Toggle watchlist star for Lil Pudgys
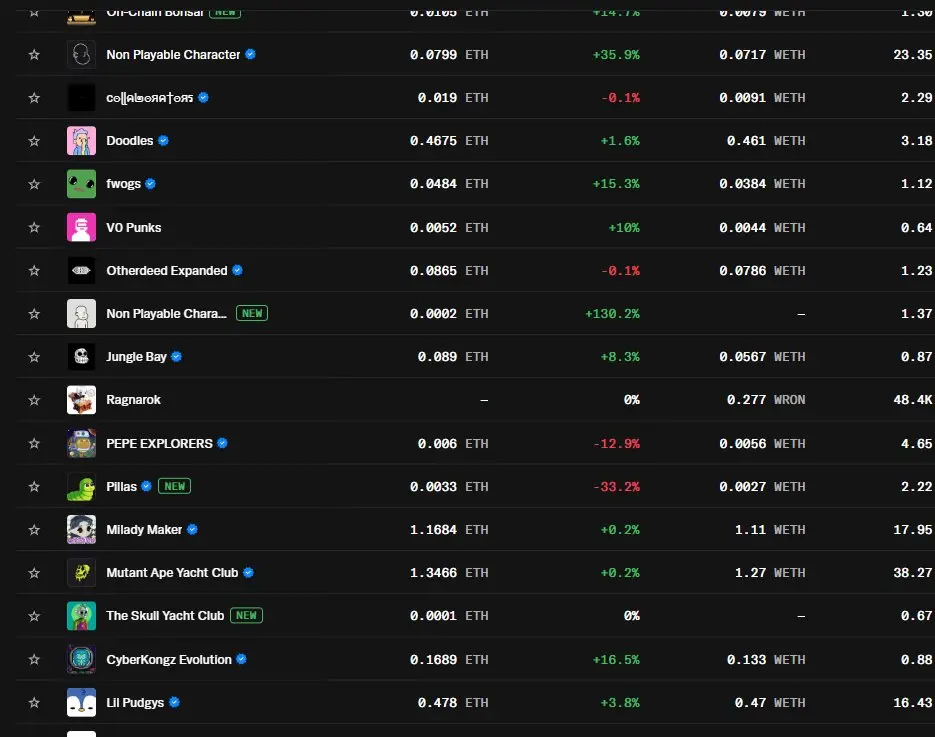The height and width of the screenshot is (737, 935). point(34,702)
